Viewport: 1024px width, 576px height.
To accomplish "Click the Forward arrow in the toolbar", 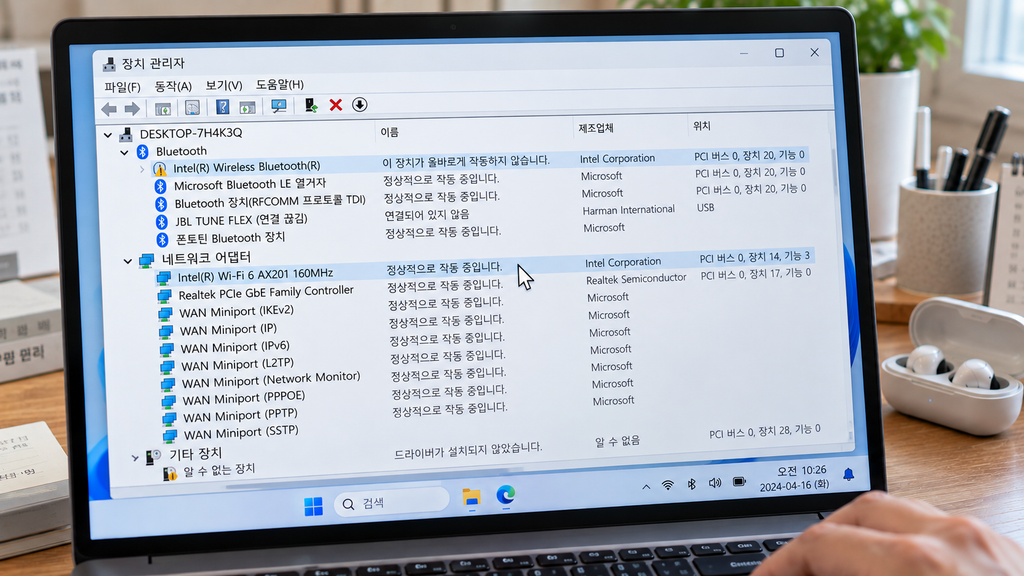I will pyautogui.click(x=132, y=108).
